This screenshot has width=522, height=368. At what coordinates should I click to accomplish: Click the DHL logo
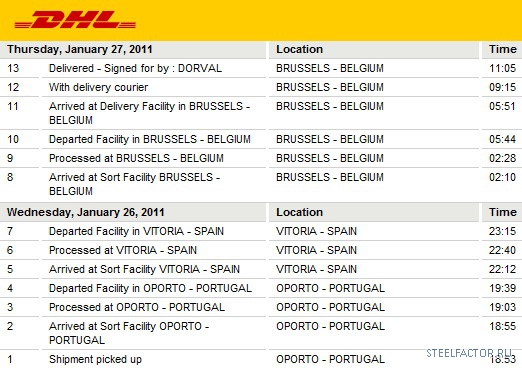click(x=75, y=20)
